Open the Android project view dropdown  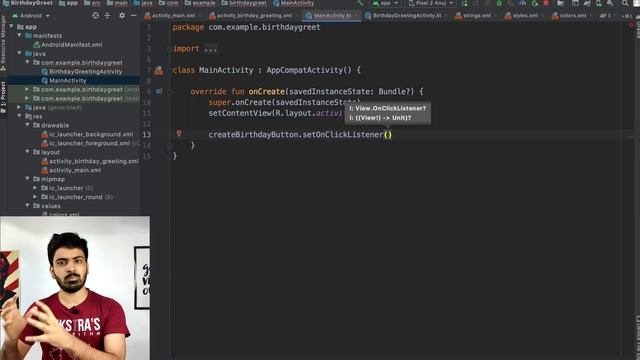pos(31,16)
